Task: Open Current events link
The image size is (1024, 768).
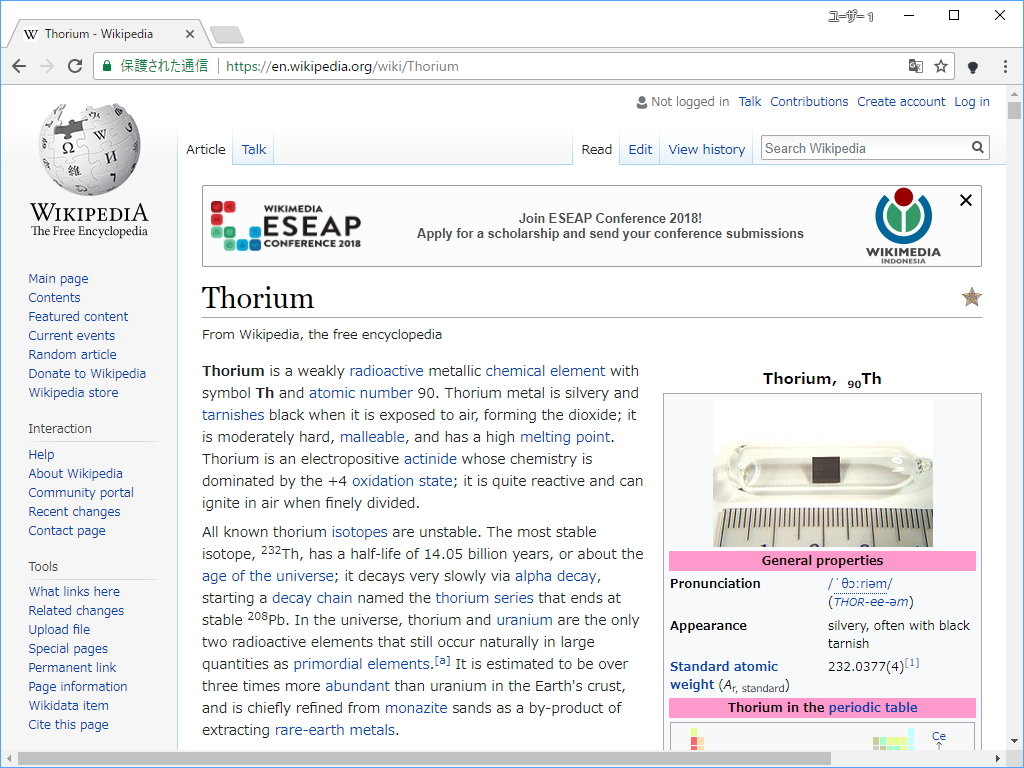Action: (72, 336)
